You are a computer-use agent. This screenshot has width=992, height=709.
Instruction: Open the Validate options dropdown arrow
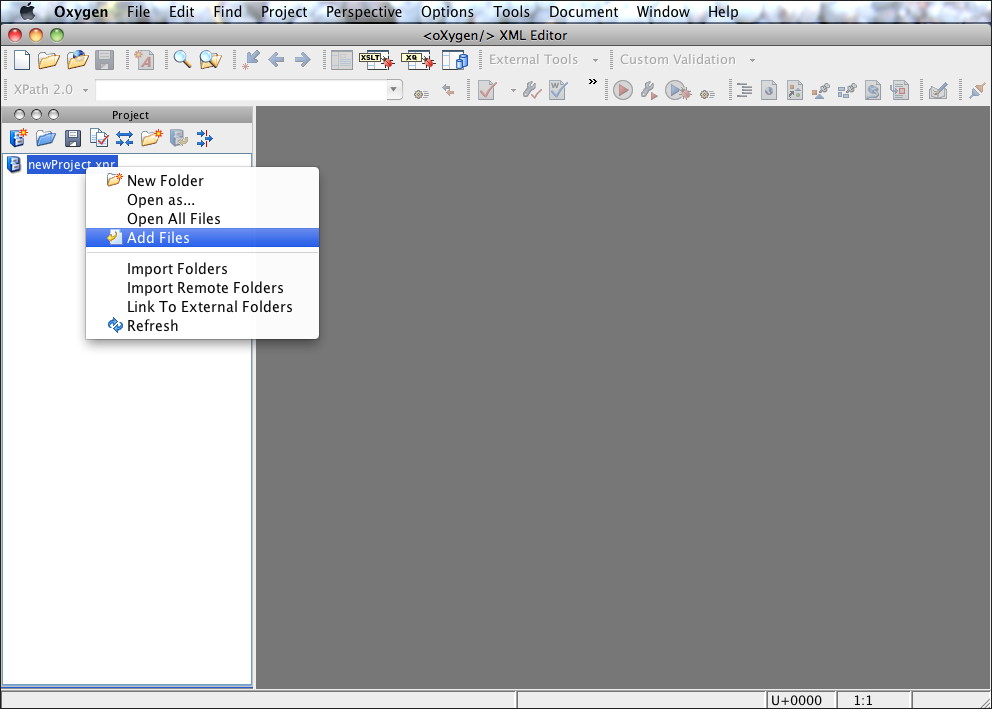512,91
